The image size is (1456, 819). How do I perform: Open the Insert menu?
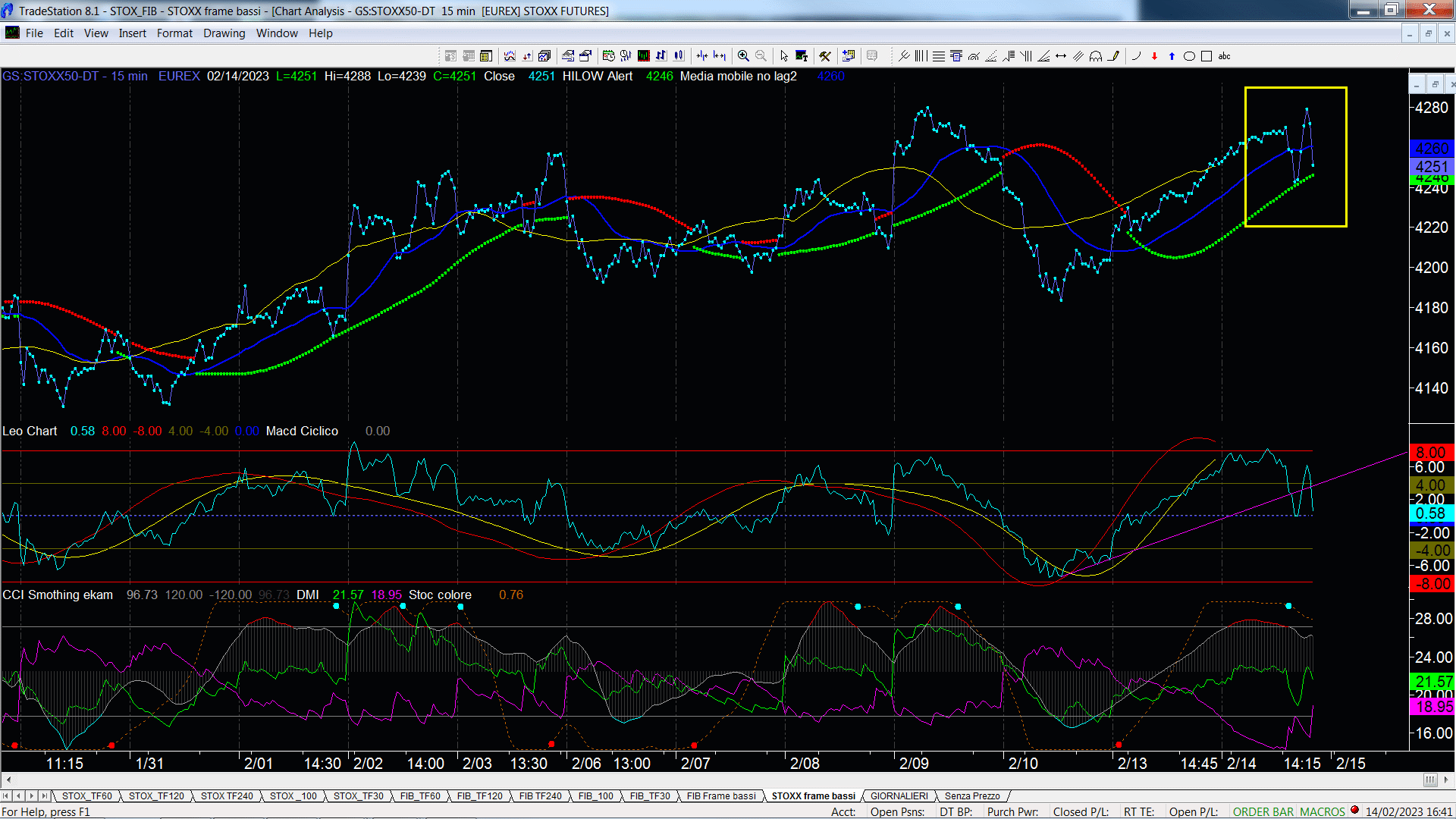pyautogui.click(x=133, y=33)
